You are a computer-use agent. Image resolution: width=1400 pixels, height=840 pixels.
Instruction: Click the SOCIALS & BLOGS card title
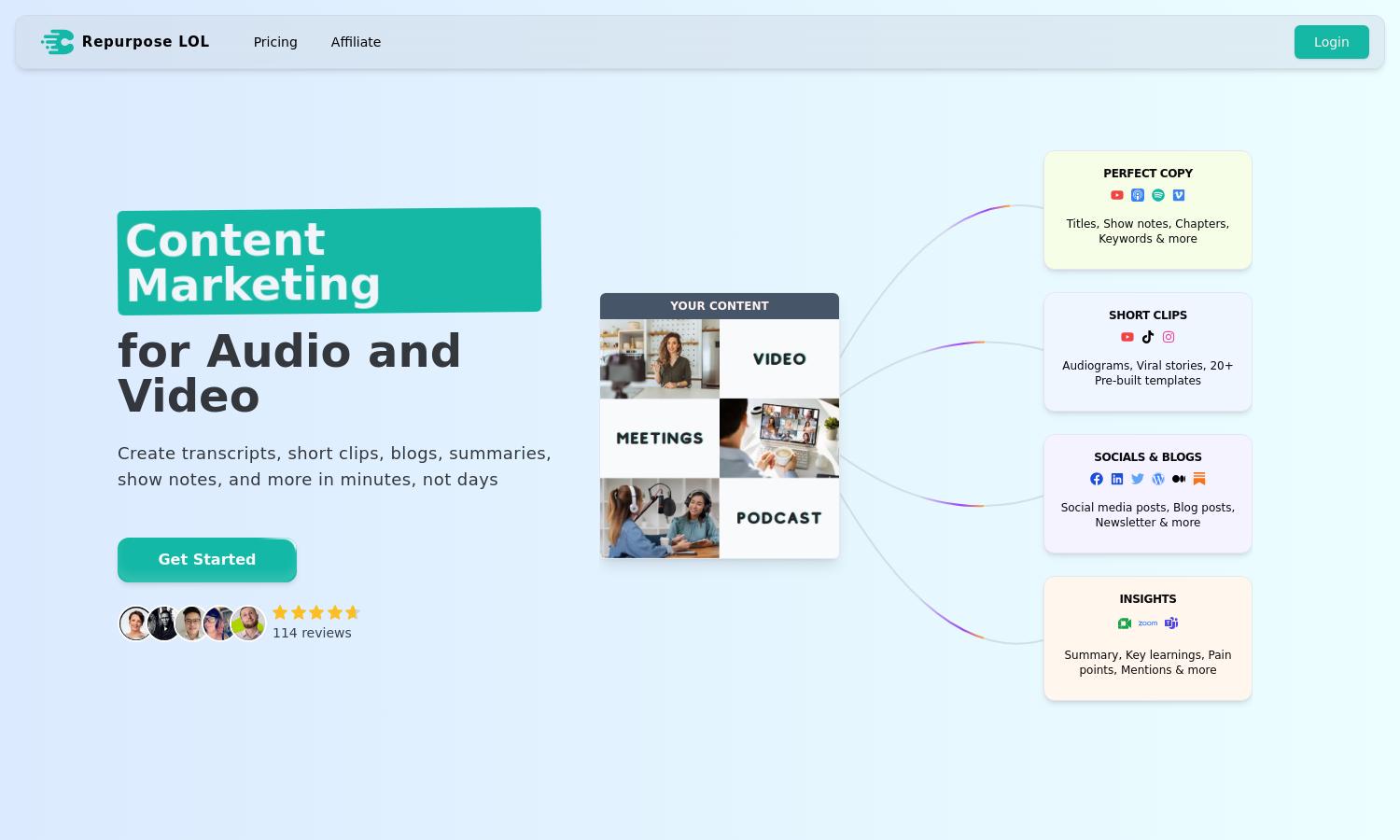(x=1148, y=457)
